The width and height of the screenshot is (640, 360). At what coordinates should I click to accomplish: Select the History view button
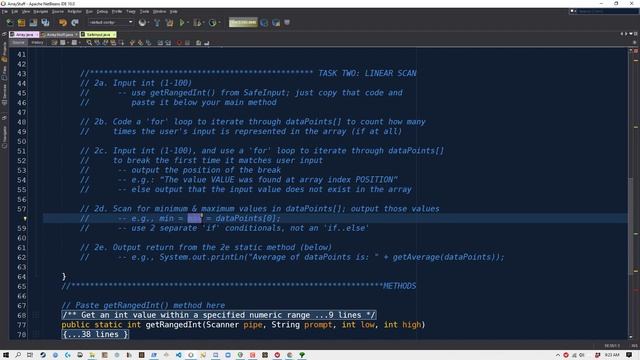(x=37, y=42)
